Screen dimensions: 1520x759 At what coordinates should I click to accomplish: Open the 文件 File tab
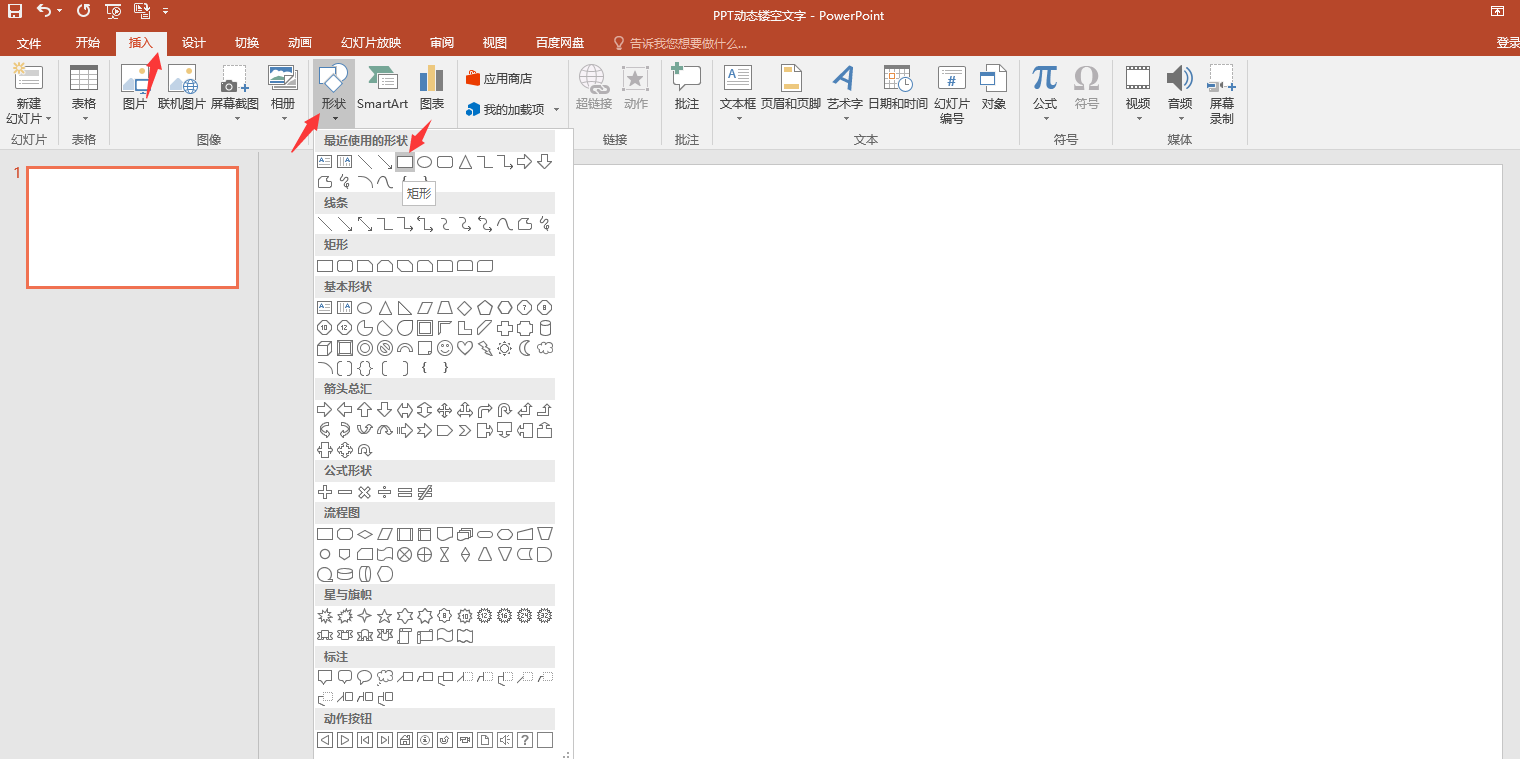[x=29, y=43]
